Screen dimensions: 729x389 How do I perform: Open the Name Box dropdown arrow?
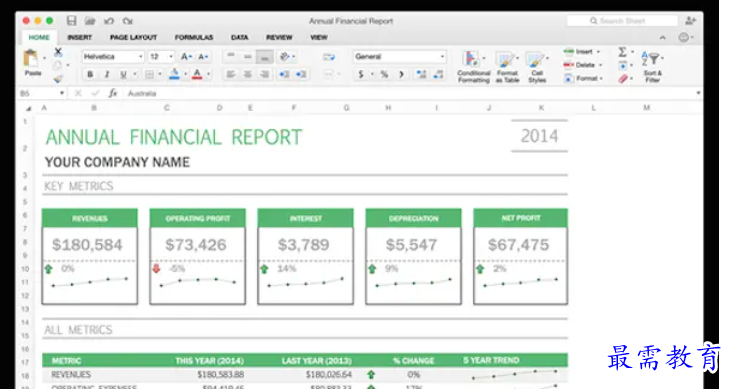click(62, 93)
